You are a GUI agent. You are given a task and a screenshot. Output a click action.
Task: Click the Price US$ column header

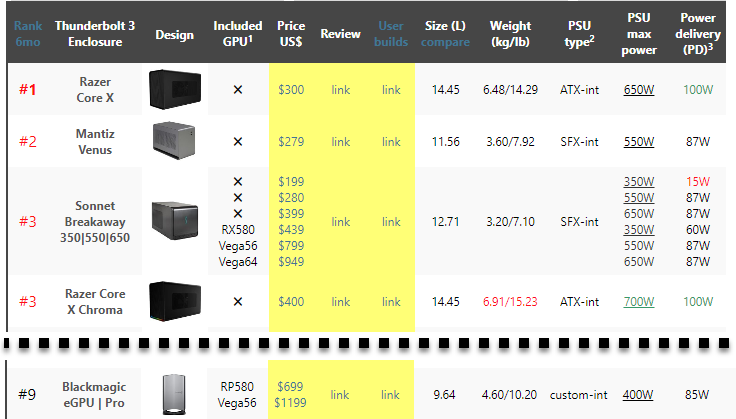[x=291, y=34]
